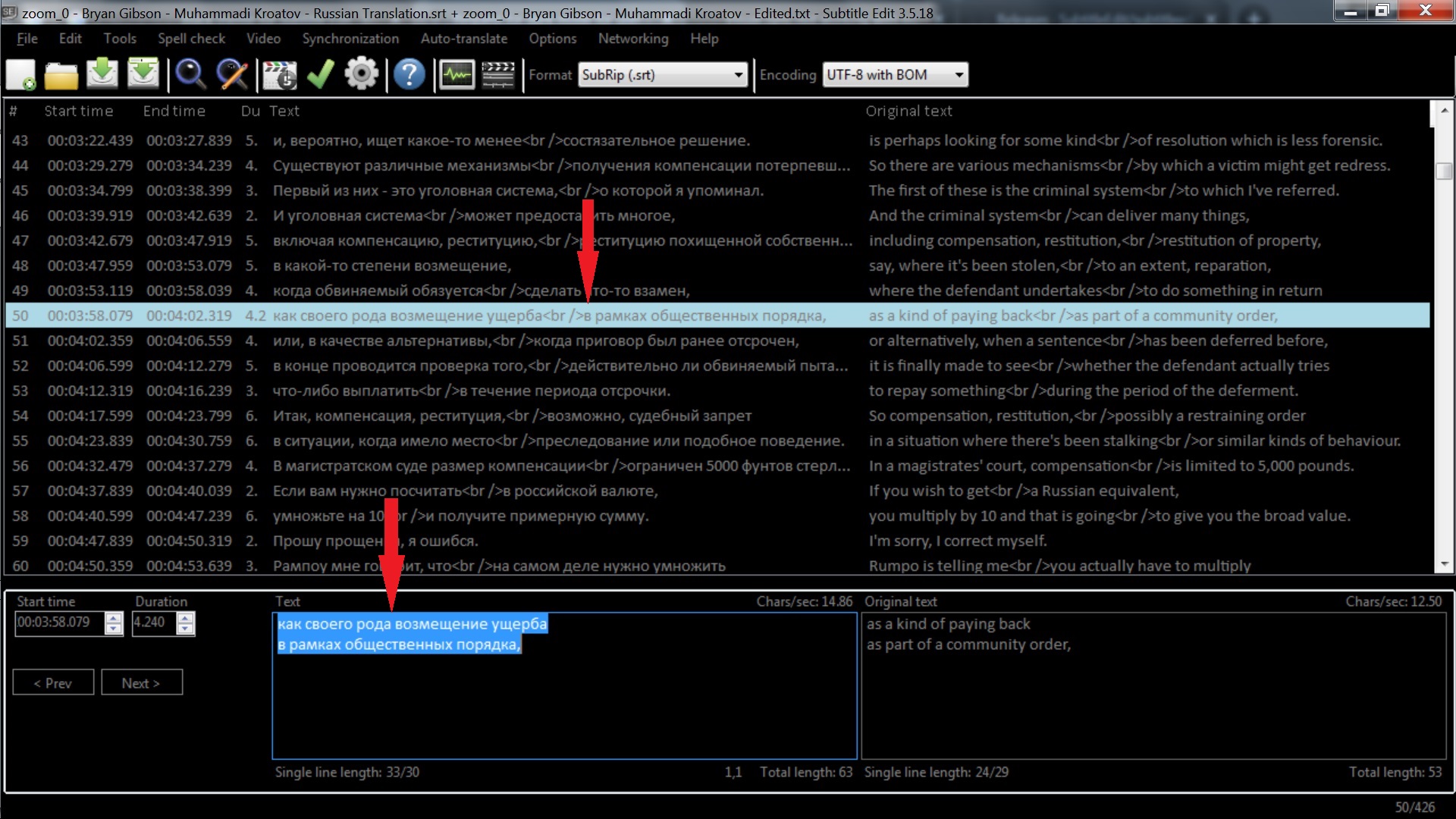Click the Duration field showing 4.240
1456x819 pixels.
coord(154,623)
